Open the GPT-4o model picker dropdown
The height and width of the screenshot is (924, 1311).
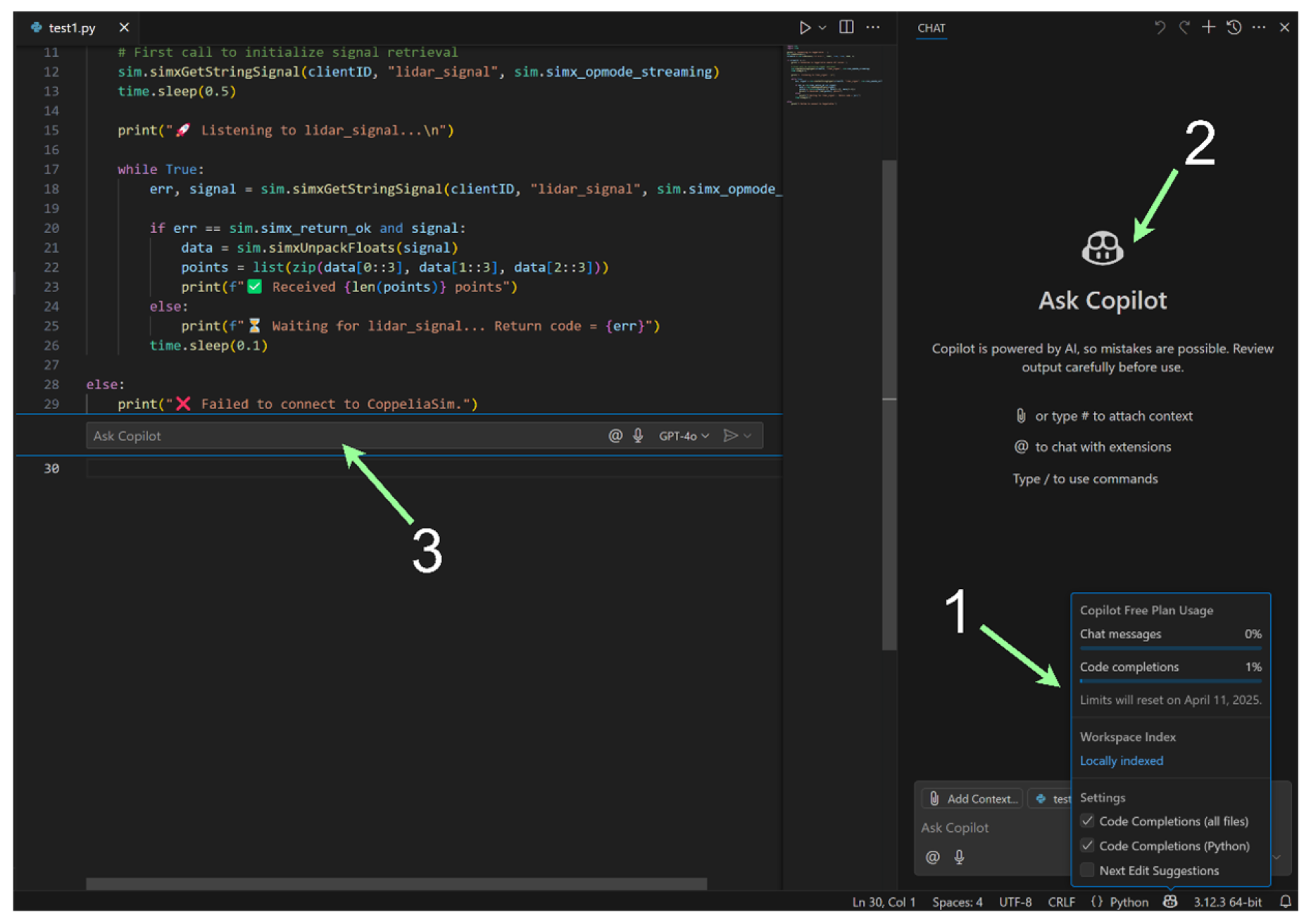click(x=683, y=436)
